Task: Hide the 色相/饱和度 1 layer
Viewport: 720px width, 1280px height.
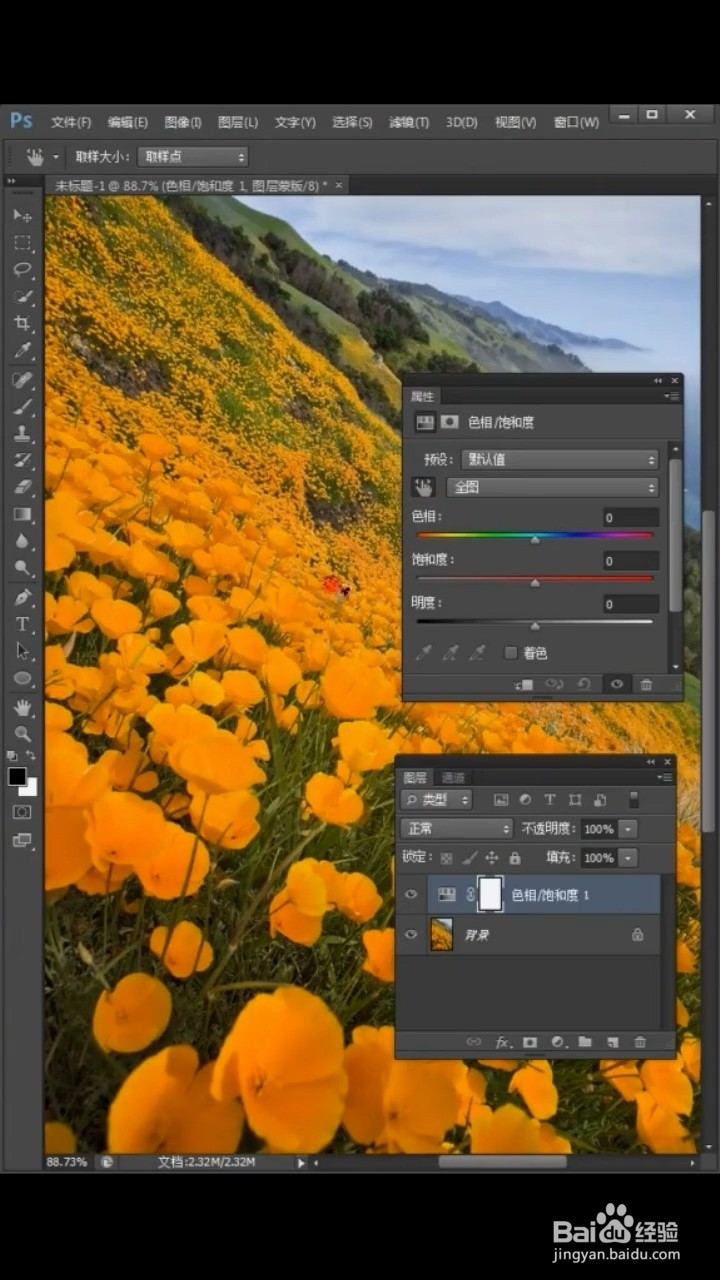Action: (x=411, y=895)
